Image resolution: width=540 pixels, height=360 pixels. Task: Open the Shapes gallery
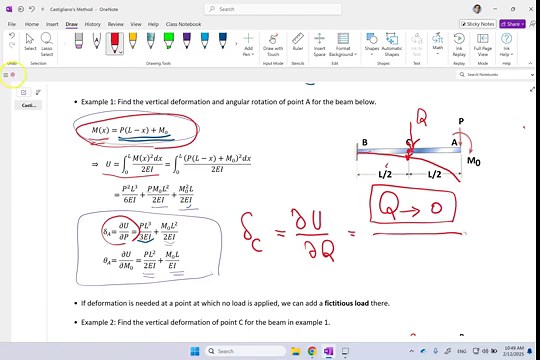tap(372, 45)
